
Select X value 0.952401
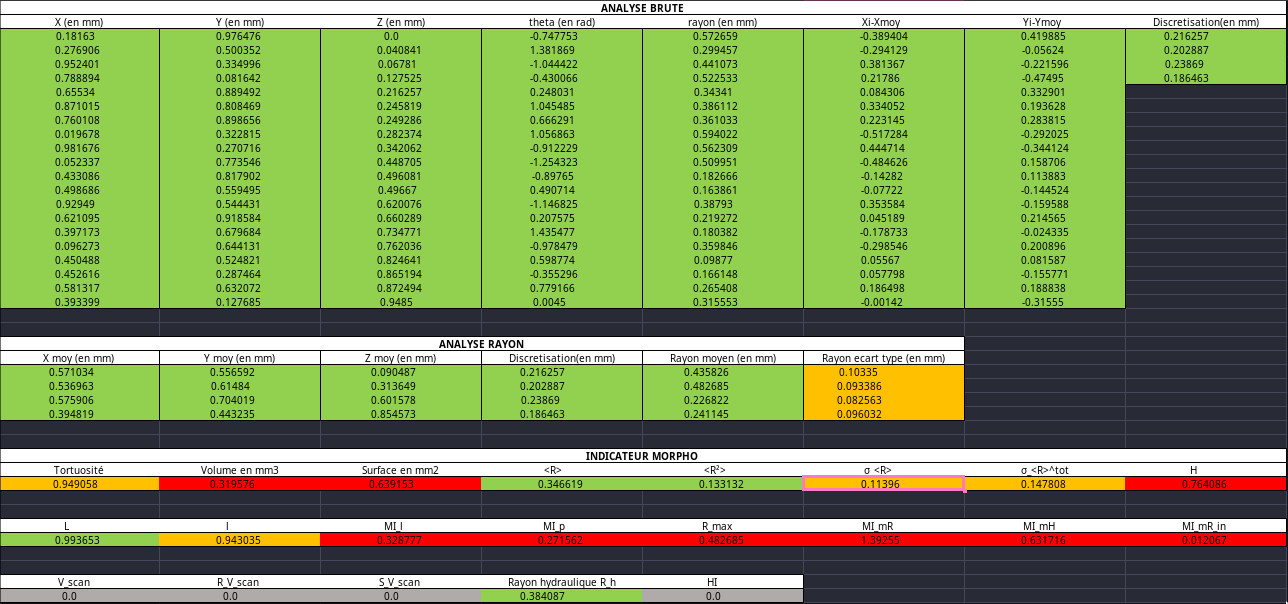[x=79, y=64]
